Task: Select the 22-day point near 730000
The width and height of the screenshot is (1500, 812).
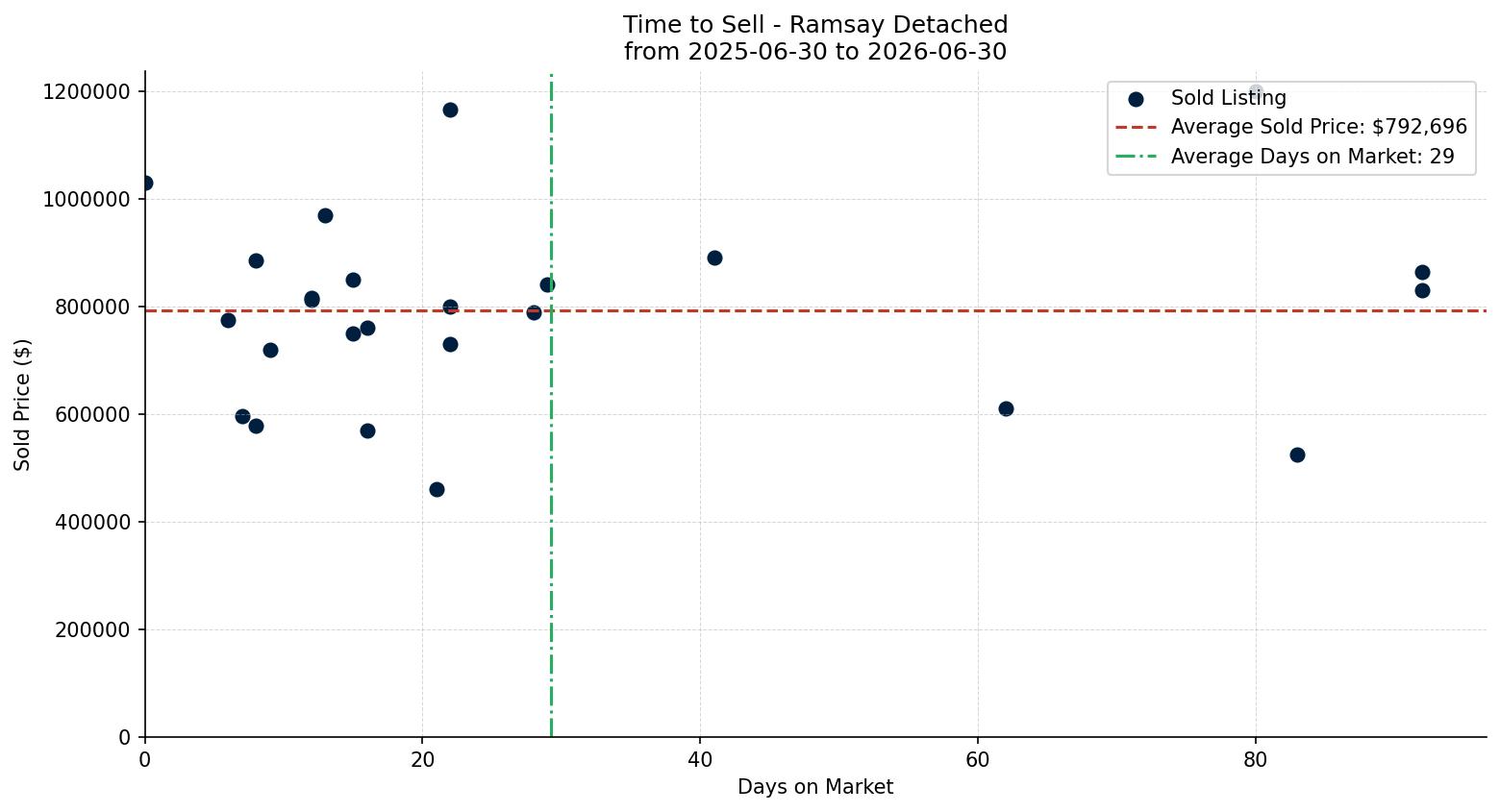Action: coord(450,344)
